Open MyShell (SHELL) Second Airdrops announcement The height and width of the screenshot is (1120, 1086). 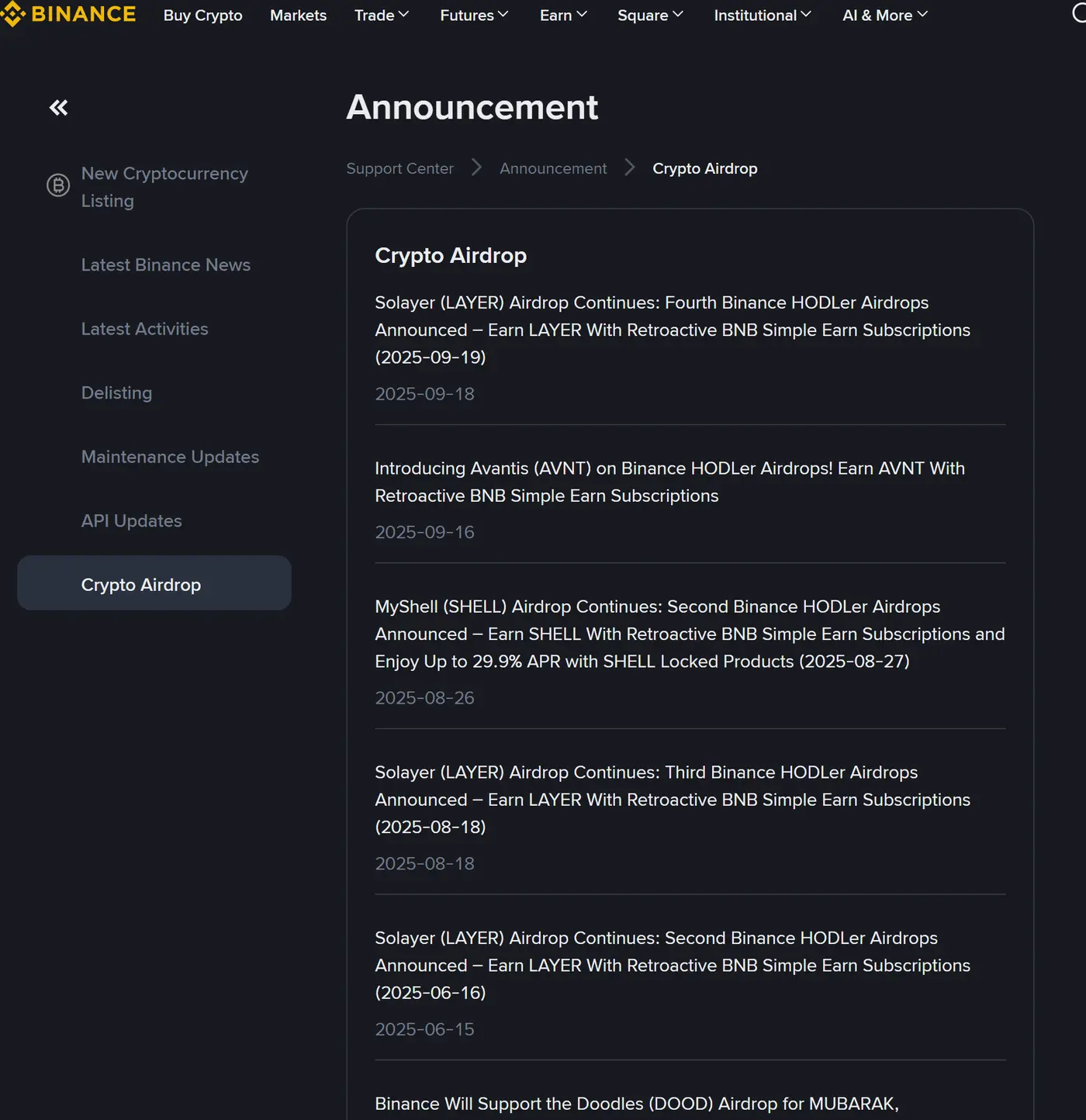(x=690, y=634)
